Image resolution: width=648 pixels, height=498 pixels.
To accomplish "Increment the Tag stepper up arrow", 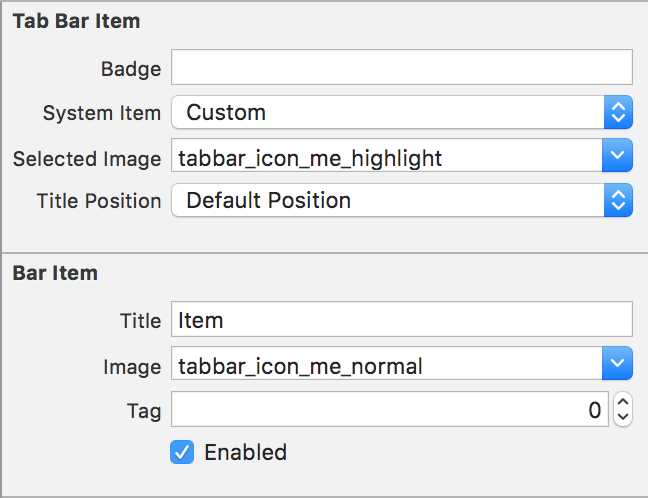I will [622, 402].
